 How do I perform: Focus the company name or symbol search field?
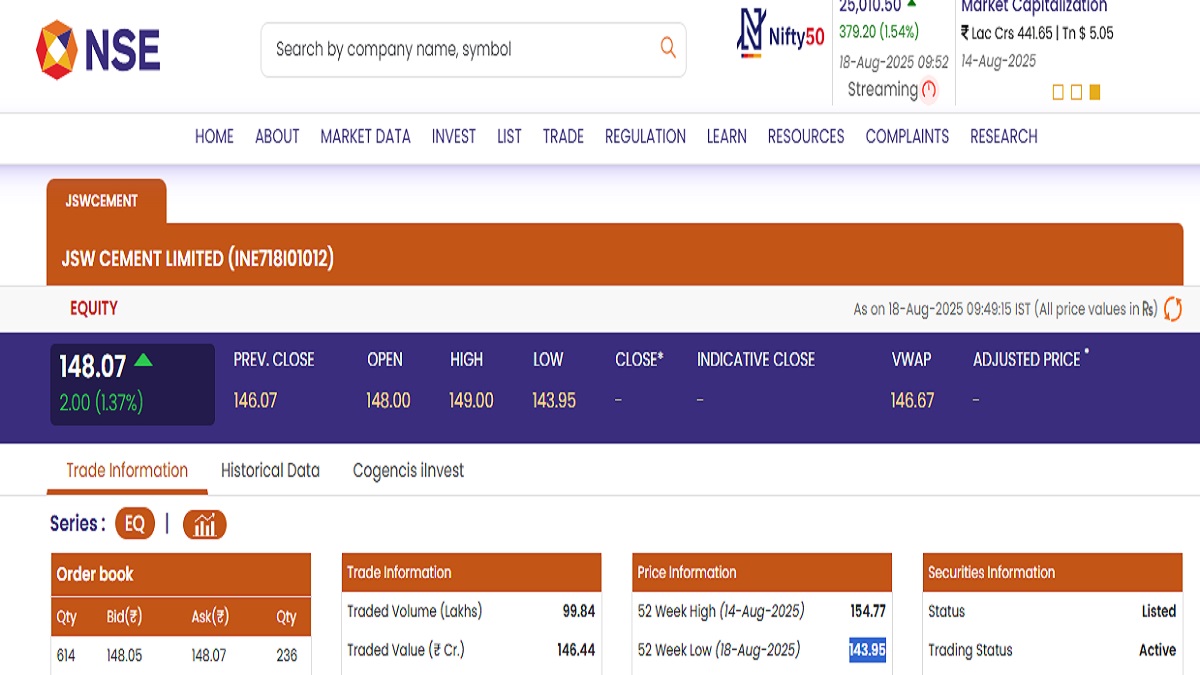click(x=460, y=49)
